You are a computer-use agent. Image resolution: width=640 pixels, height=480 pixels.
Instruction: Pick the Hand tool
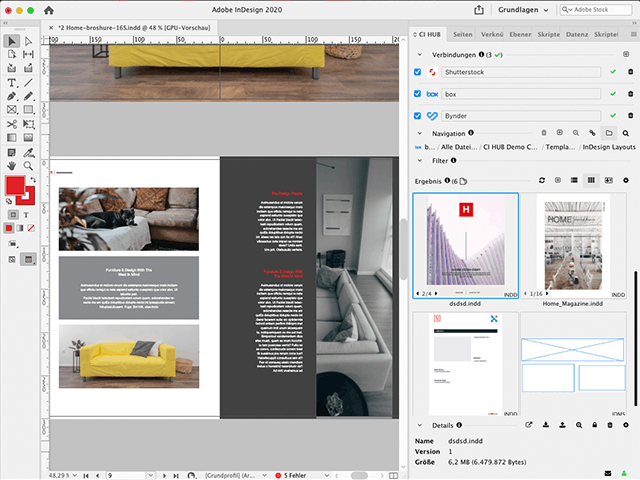(12, 165)
